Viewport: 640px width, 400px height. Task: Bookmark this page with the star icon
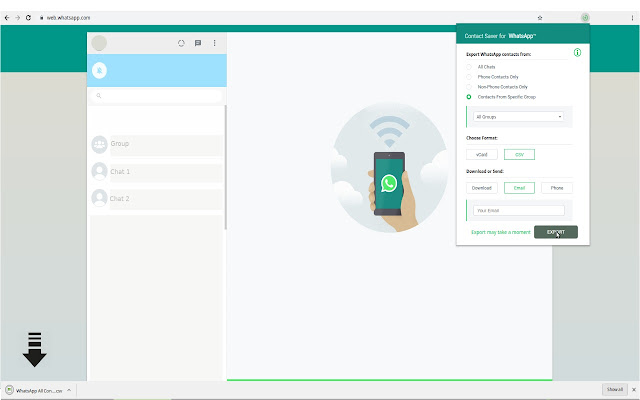[x=540, y=18]
